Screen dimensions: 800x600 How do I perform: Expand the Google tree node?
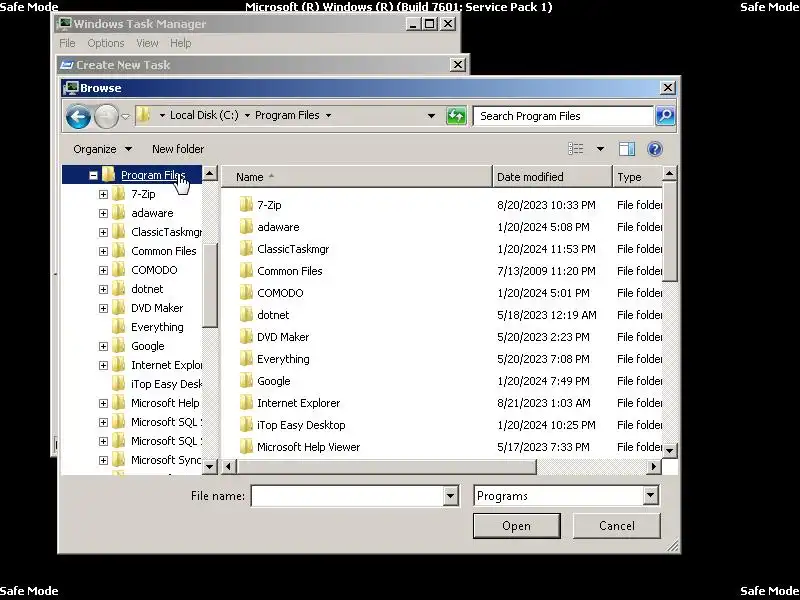point(103,346)
